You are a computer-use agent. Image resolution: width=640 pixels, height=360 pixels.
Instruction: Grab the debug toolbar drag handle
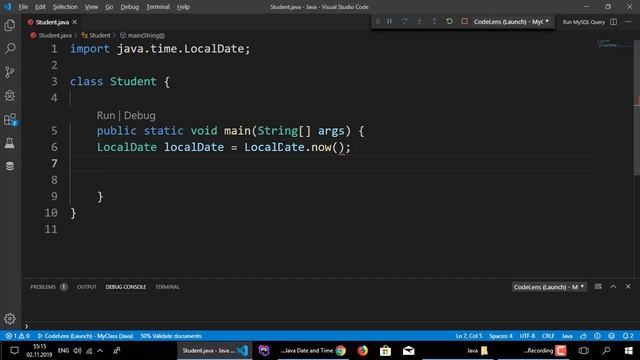[378, 21]
